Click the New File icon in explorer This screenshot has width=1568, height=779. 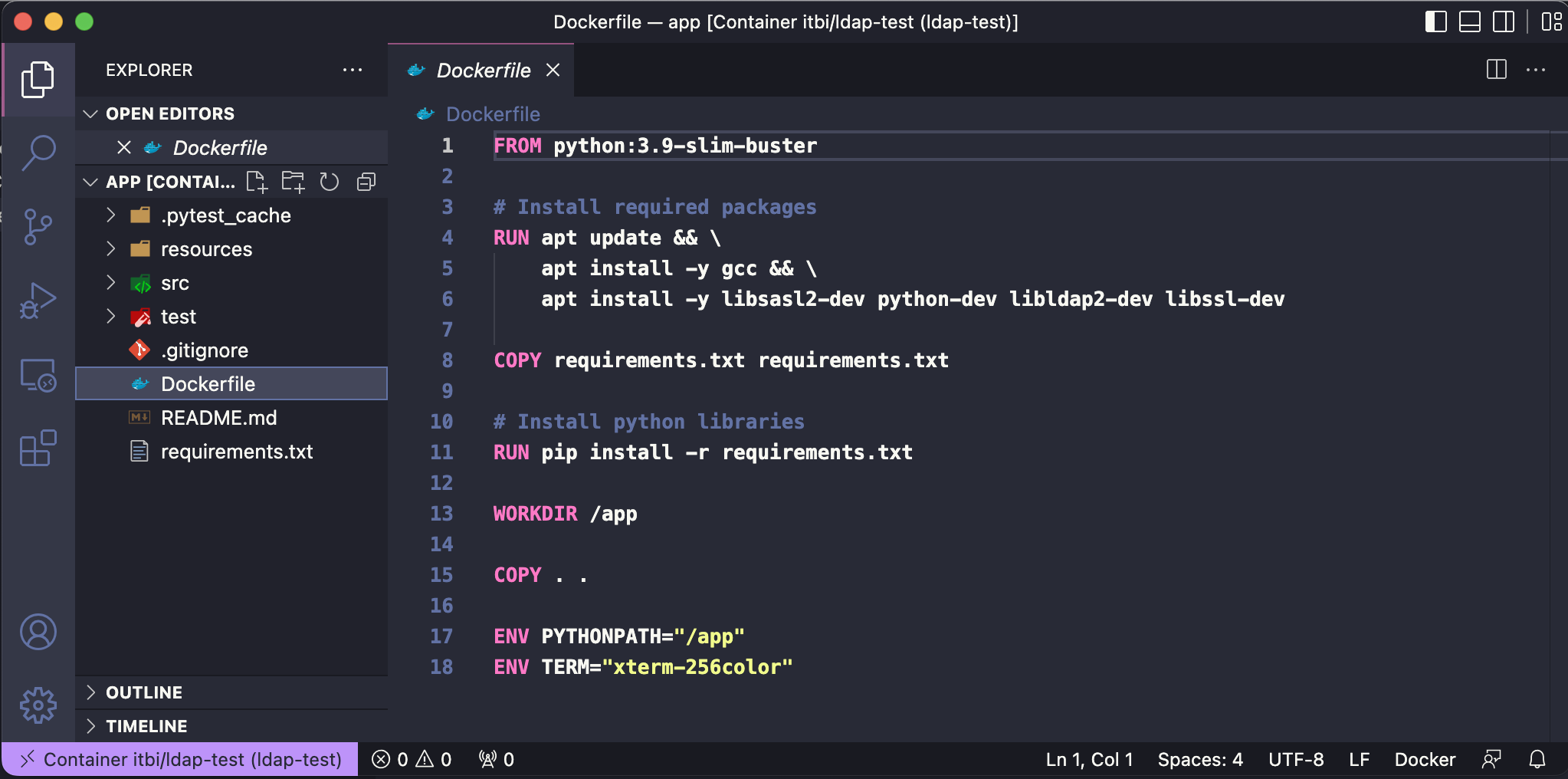[x=257, y=182]
